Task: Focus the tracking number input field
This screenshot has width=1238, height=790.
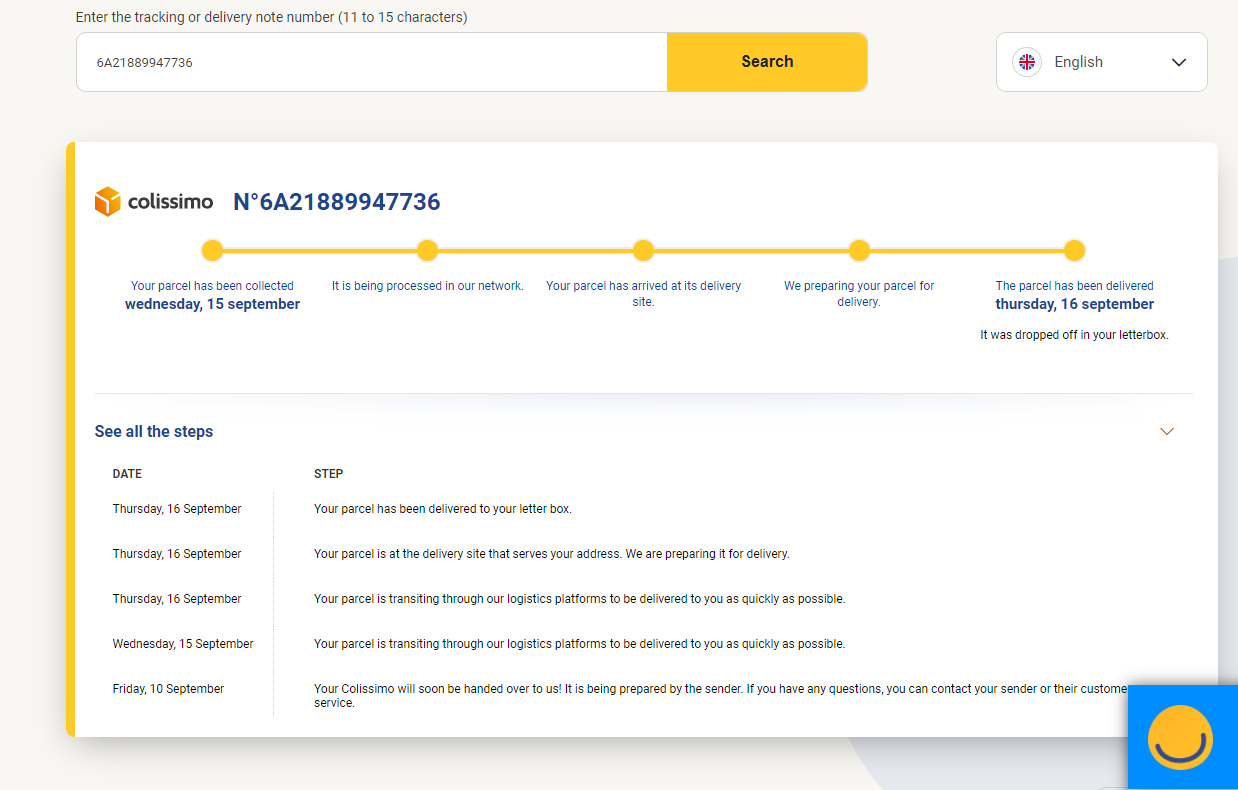Action: point(371,62)
